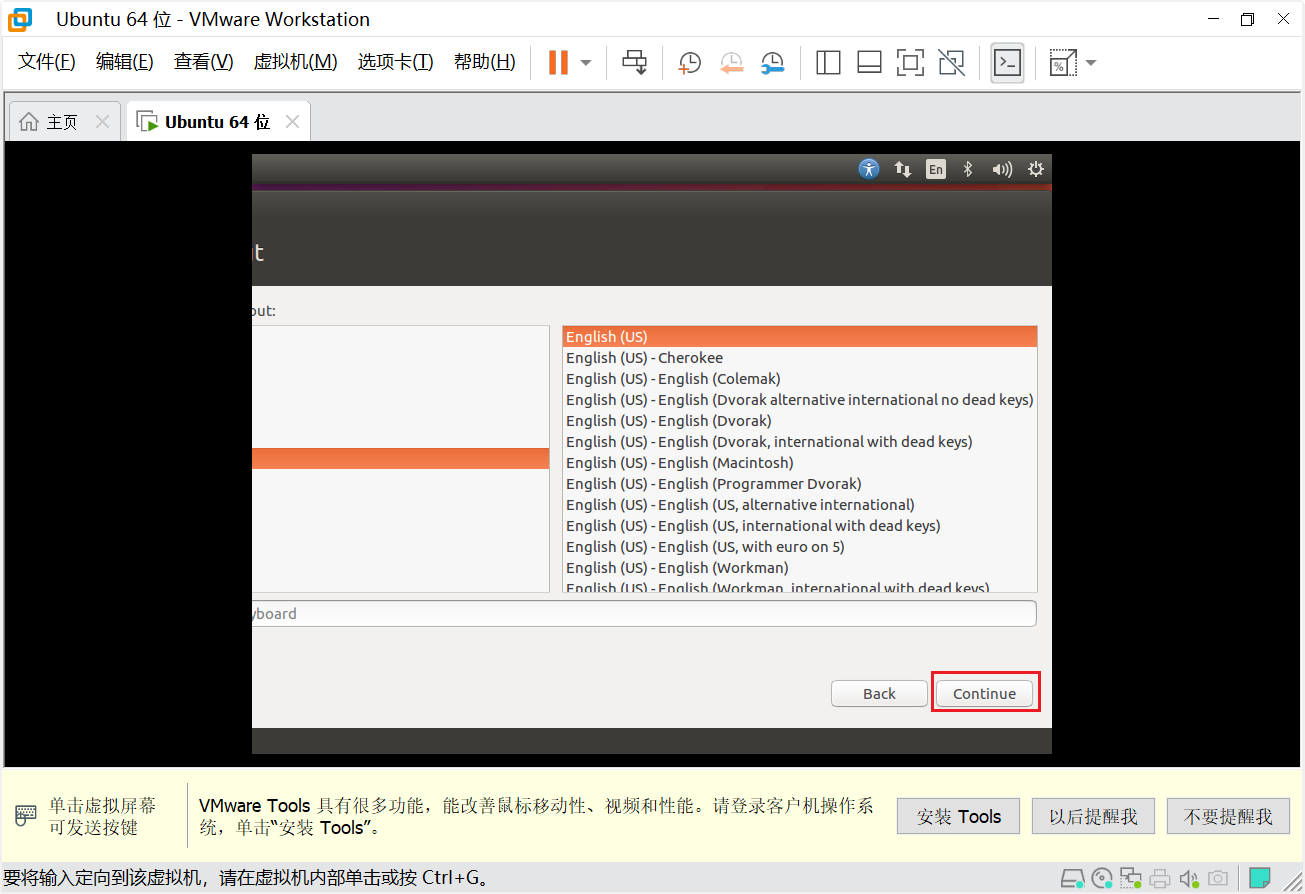Click the Back button
The width and height of the screenshot is (1305, 894).
879,694
